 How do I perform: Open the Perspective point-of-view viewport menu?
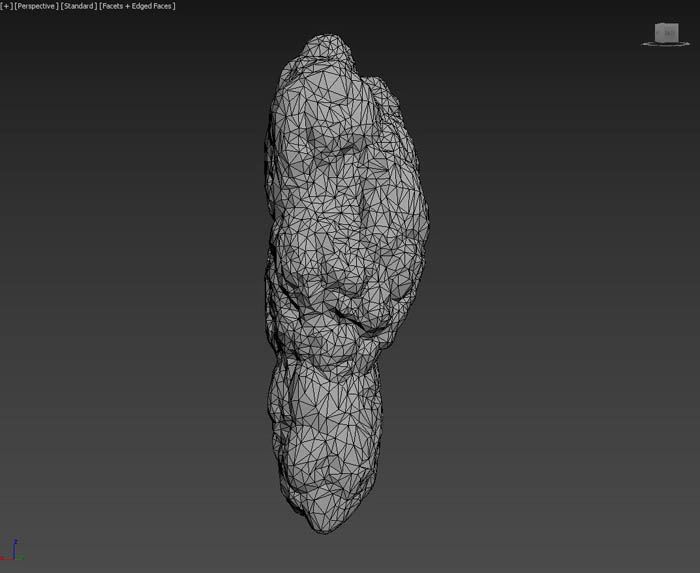(36, 6)
